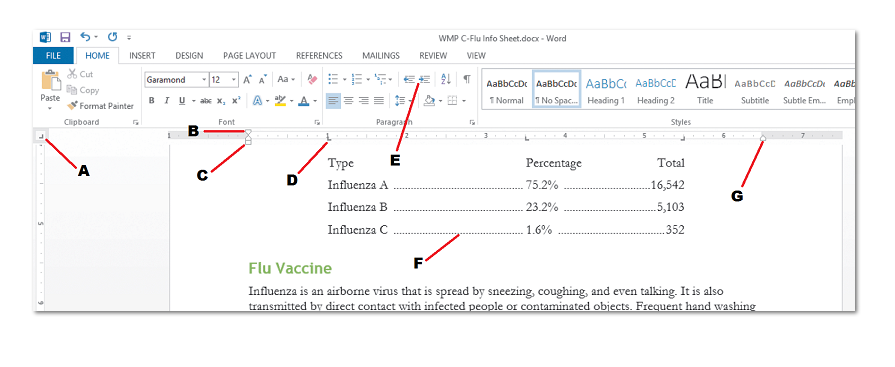895x367 pixels.
Task: Click the Clear All Formatting icon
Action: 312,79
